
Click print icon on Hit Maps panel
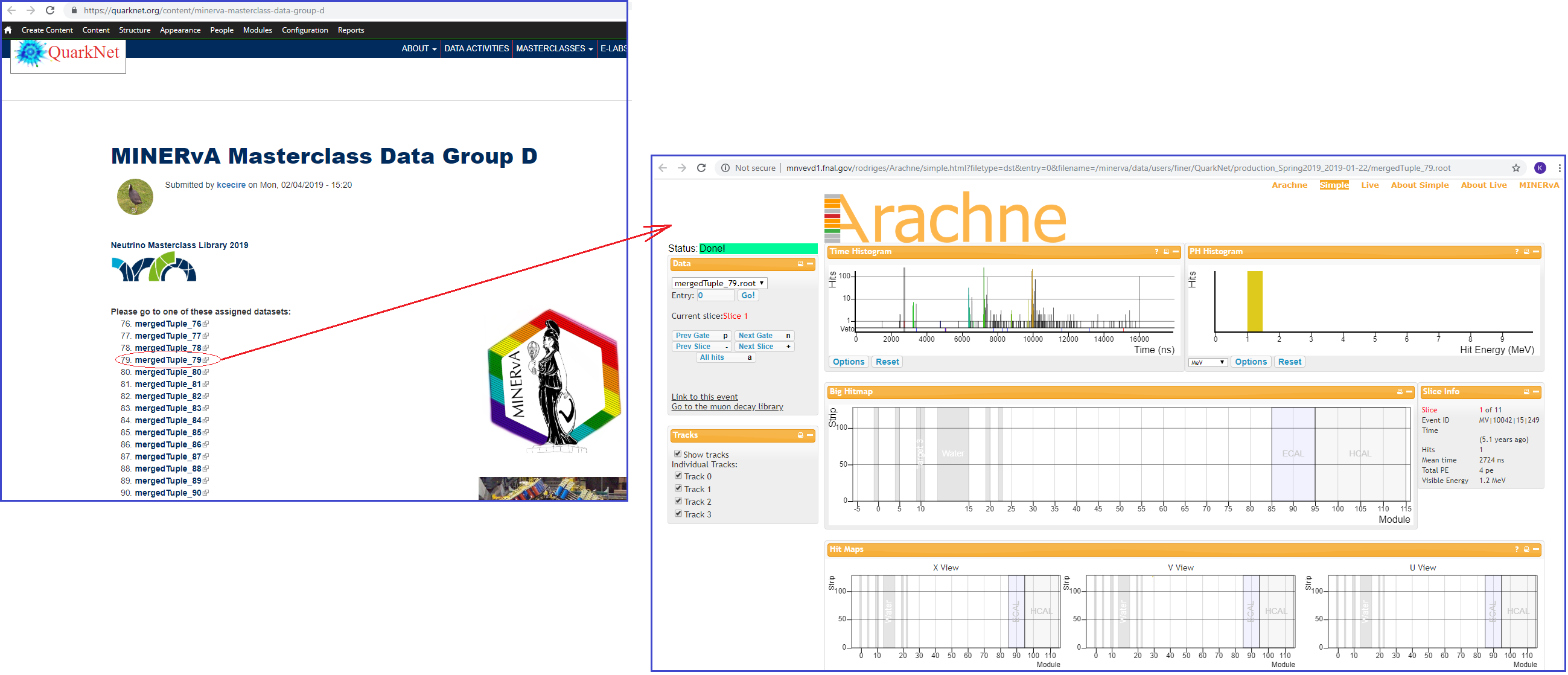1526,549
